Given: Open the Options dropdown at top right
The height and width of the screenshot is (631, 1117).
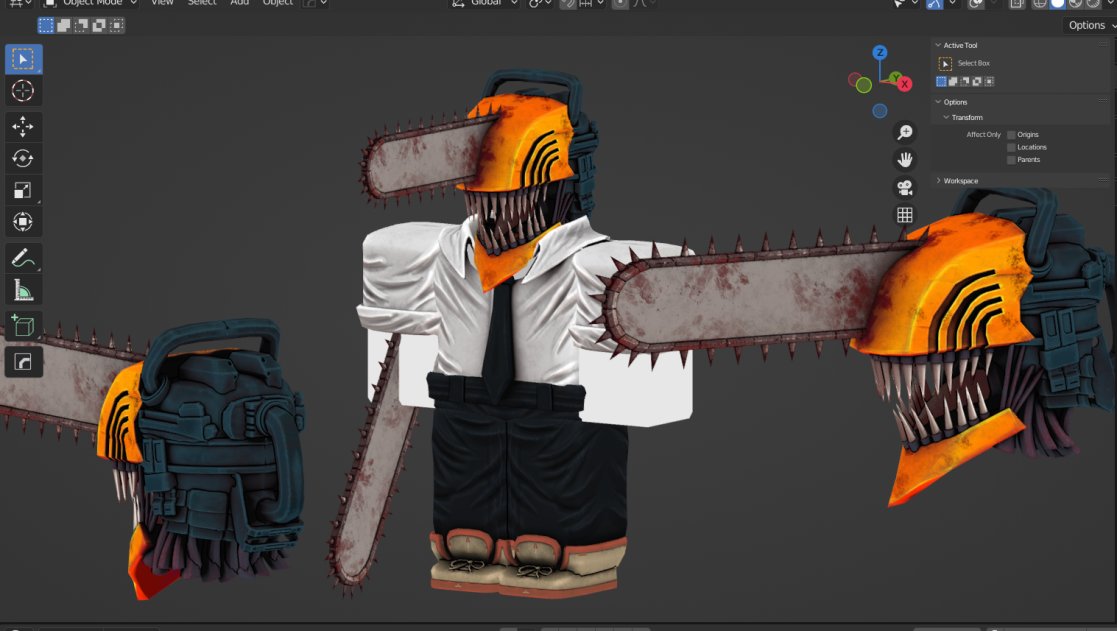Looking at the screenshot, I should (x=1091, y=26).
